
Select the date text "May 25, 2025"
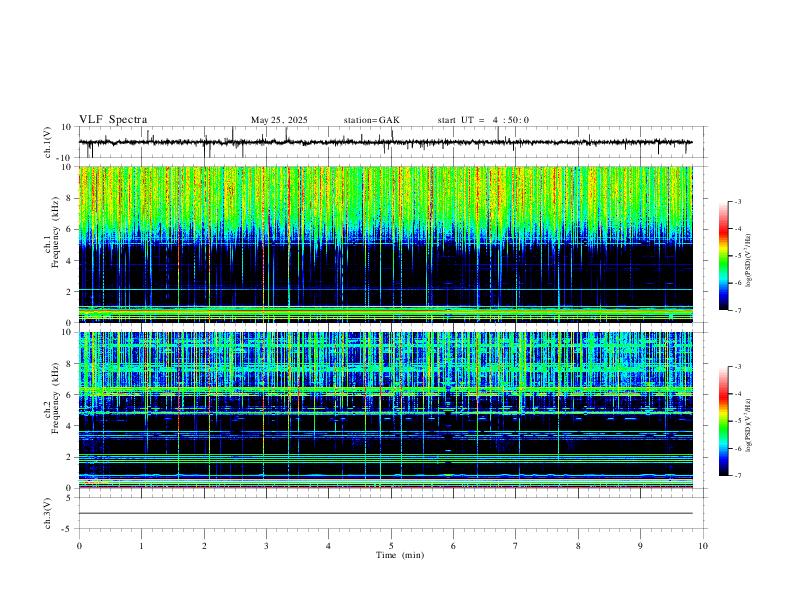pyautogui.click(x=279, y=120)
